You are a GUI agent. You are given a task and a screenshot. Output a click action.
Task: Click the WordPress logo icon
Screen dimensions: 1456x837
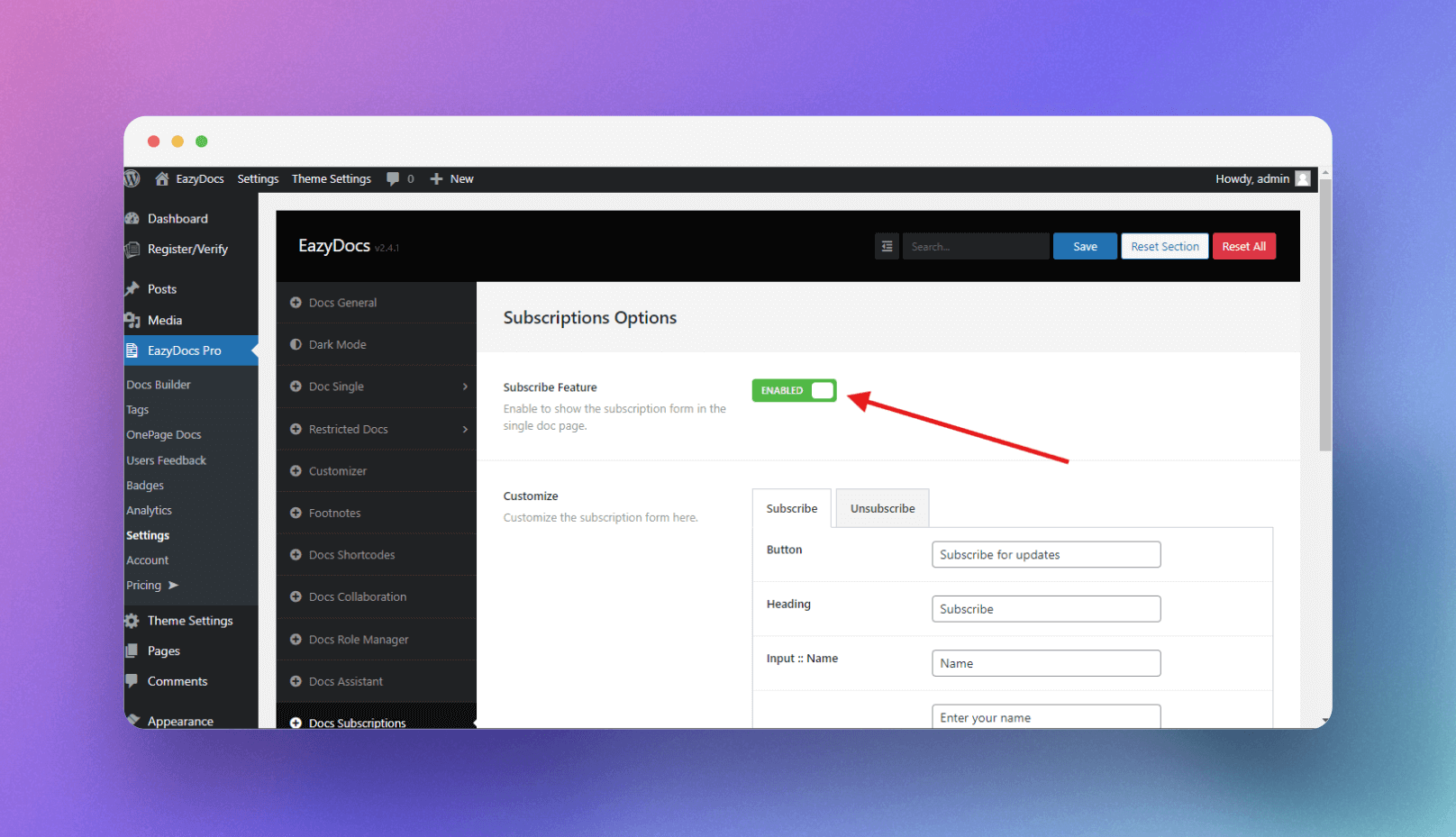[x=132, y=178]
